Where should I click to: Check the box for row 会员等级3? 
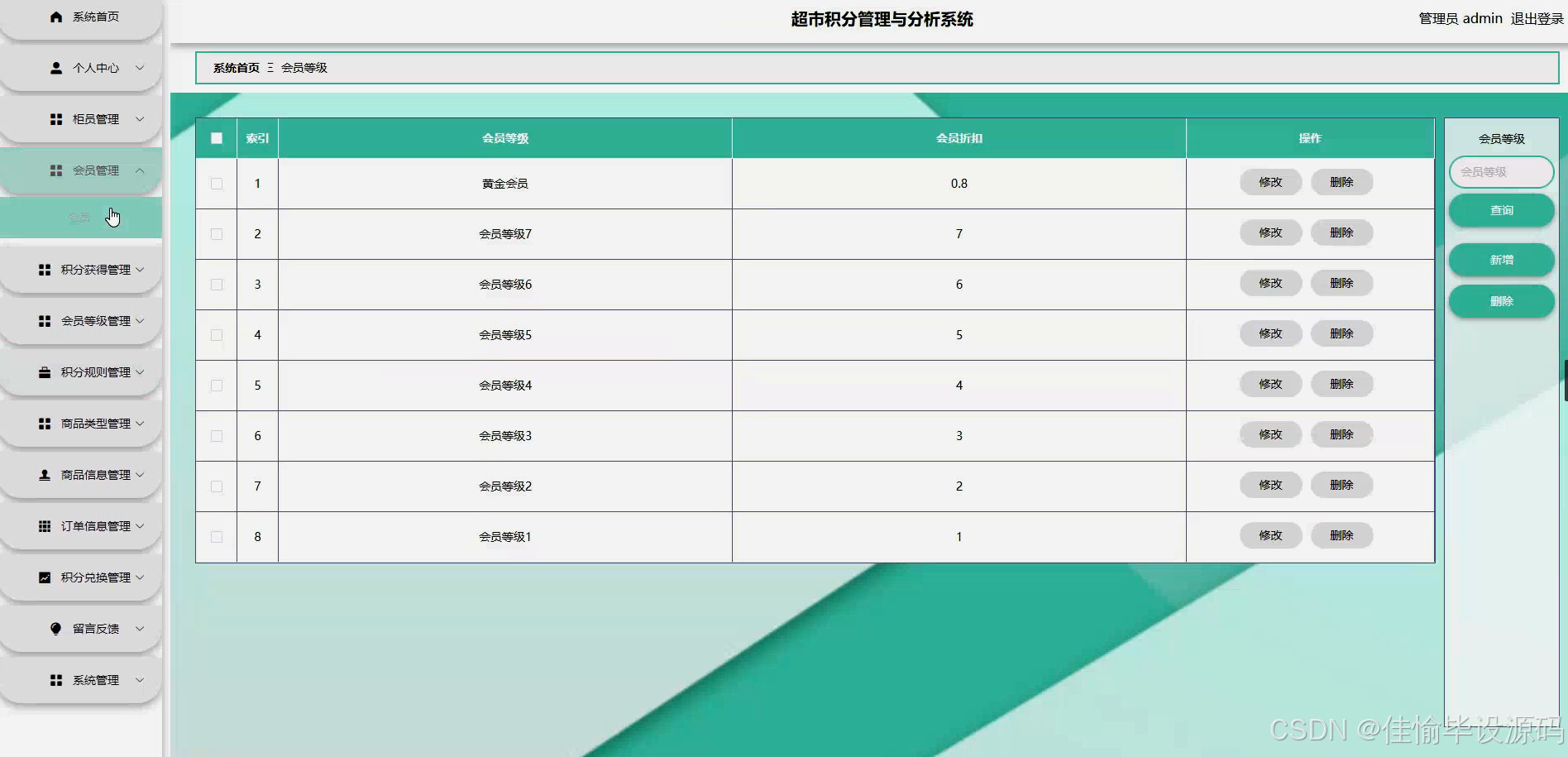[x=217, y=436]
